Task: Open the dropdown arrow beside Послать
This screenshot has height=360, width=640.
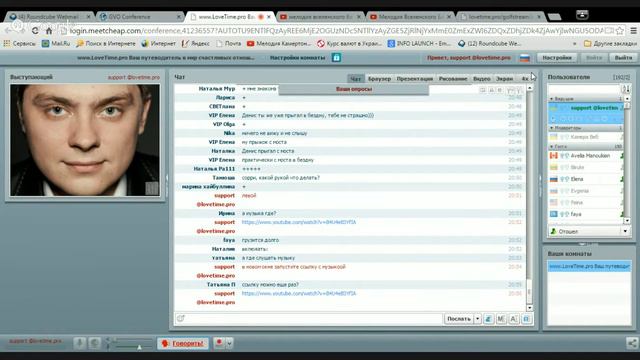Action: click(477, 319)
